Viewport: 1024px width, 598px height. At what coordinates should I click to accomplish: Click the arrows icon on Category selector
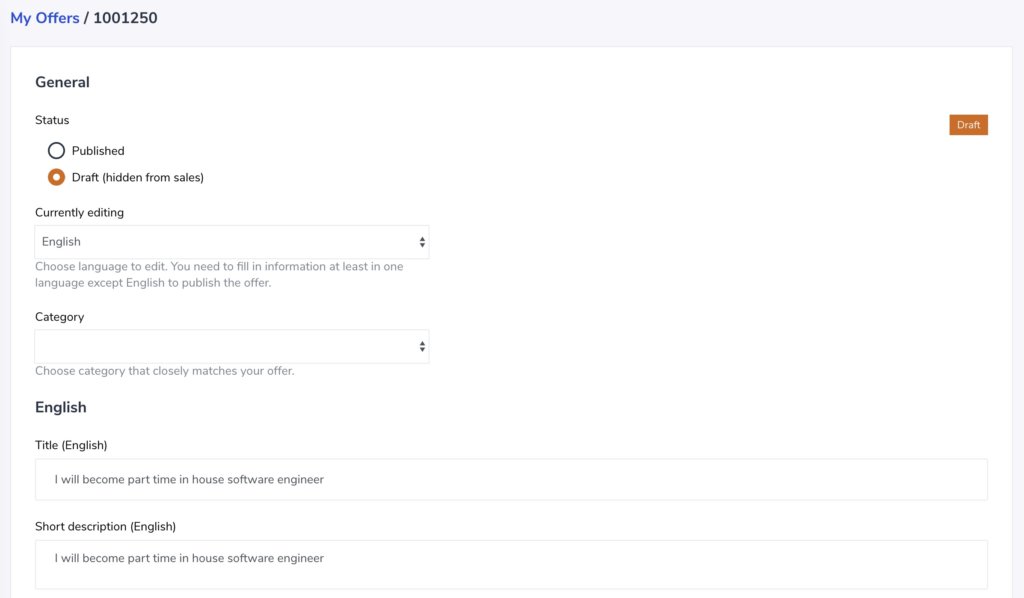click(x=422, y=347)
